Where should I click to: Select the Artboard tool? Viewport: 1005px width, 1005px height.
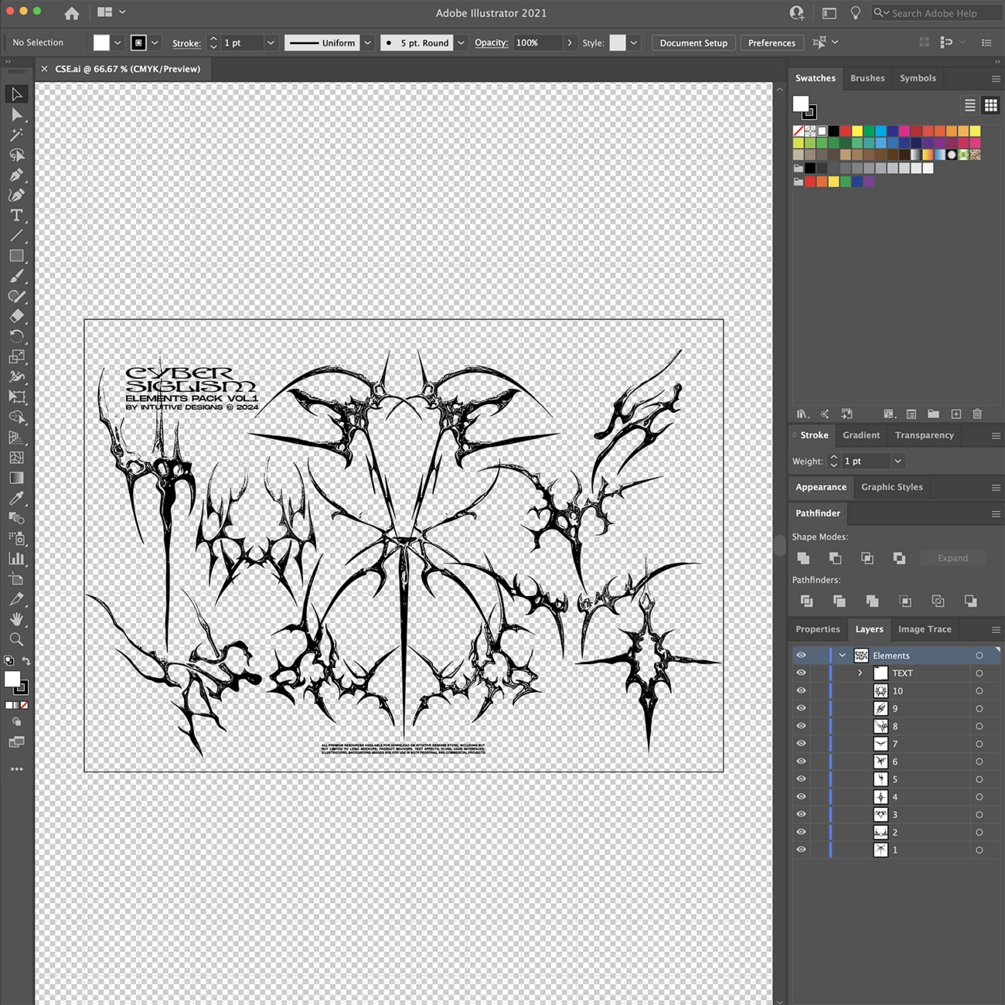17,579
